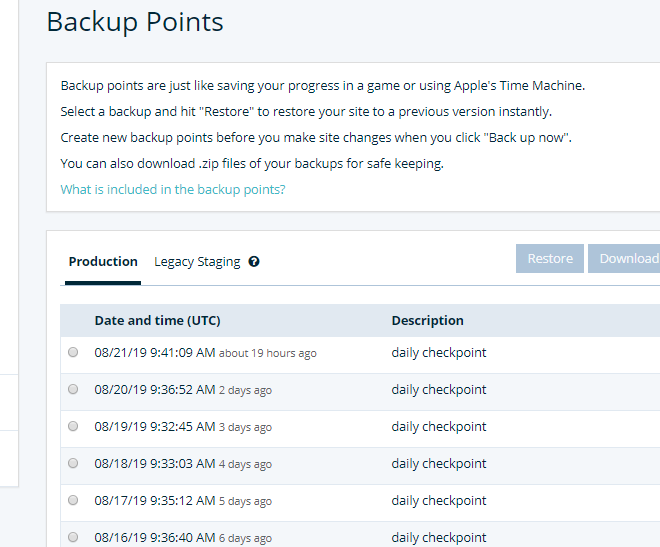Open "What is included in the backup points?" link
The image size is (660, 547).
pos(173,189)
